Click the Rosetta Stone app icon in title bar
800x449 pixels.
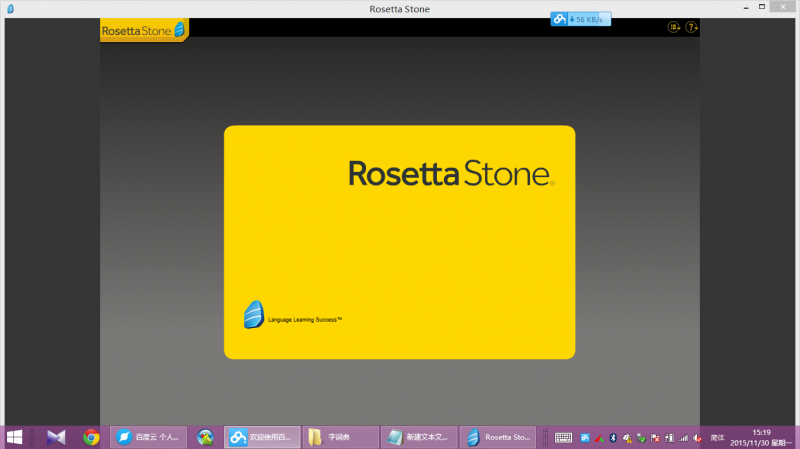(10, 9)
